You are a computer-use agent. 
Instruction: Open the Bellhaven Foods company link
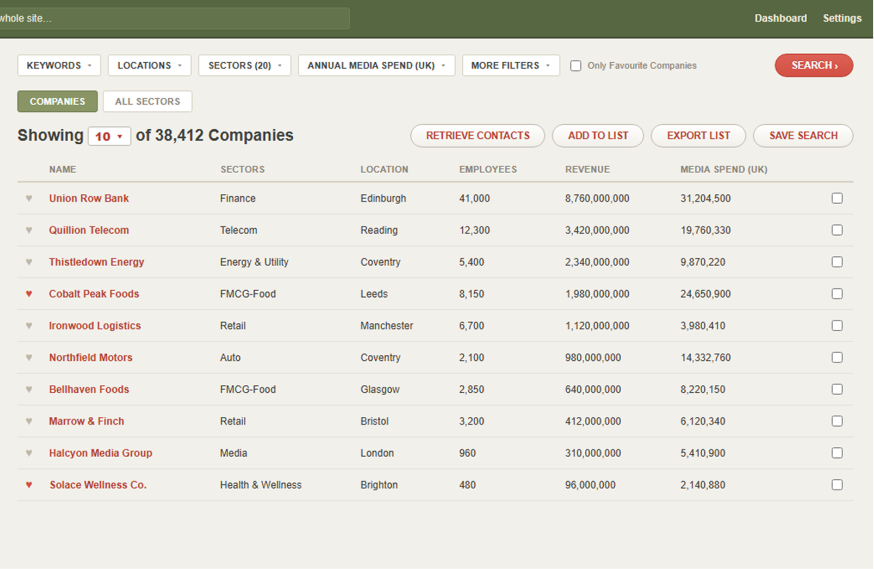(89, 389)
